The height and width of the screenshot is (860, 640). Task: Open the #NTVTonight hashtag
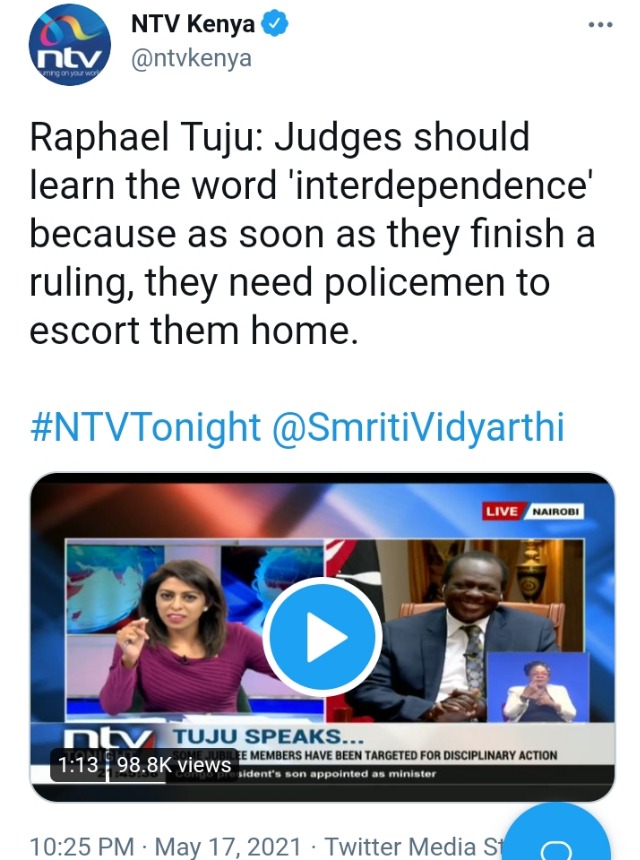(145, 427)
